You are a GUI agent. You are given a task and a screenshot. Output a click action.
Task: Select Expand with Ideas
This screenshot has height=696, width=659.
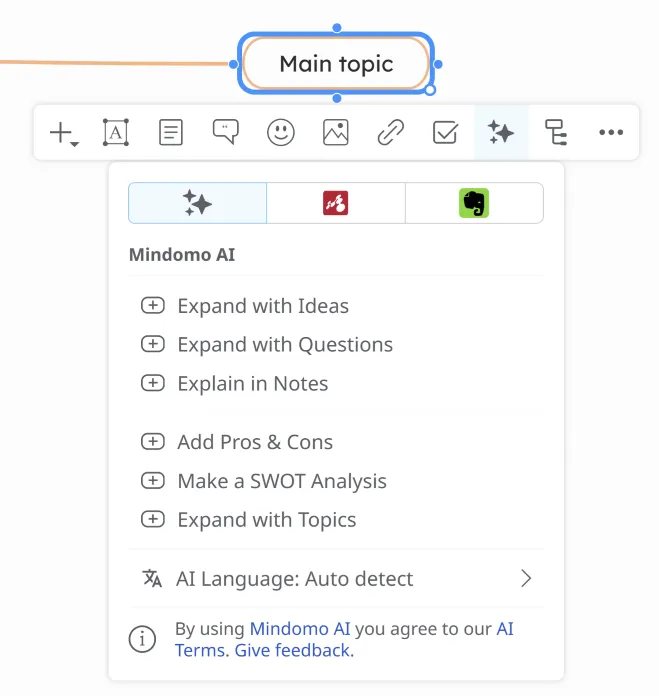point(262,306)
